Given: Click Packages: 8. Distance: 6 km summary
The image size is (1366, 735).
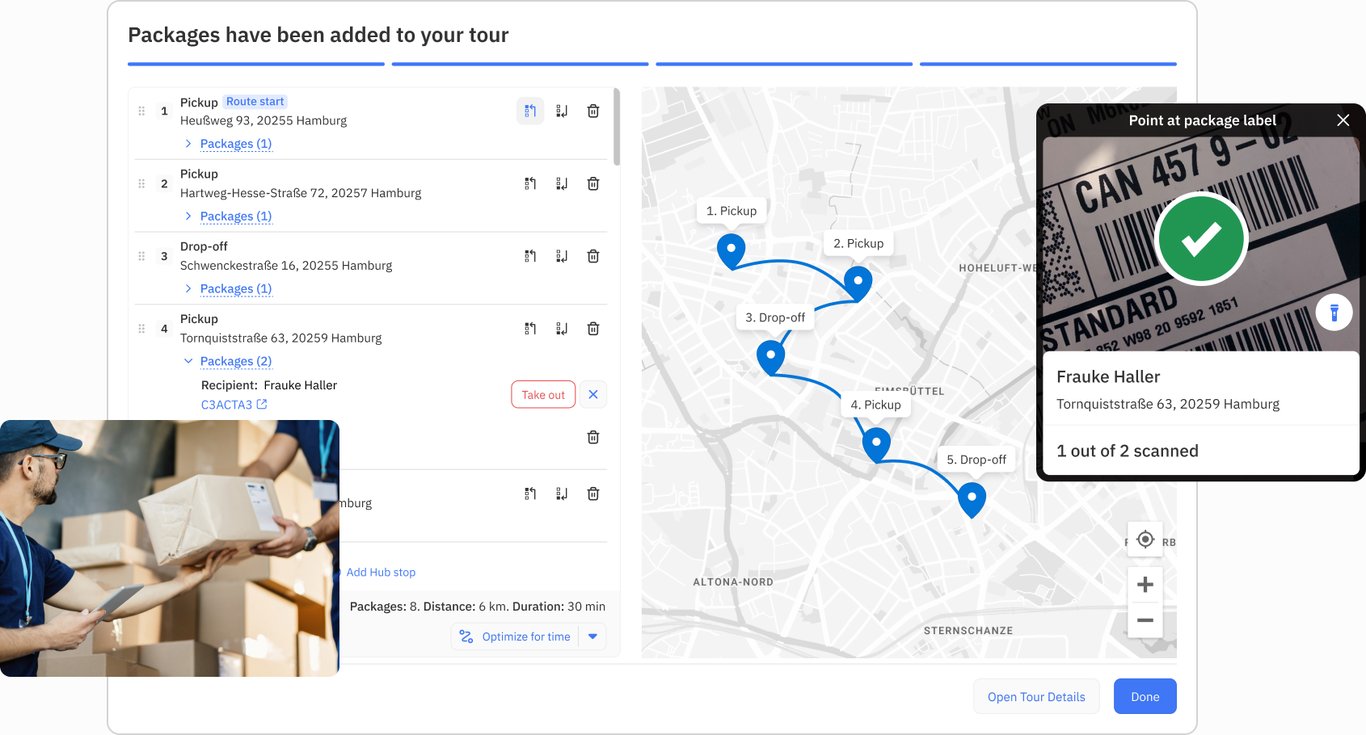Looking at the screenshot, I should pyautogui.click(x=477, y=606).
